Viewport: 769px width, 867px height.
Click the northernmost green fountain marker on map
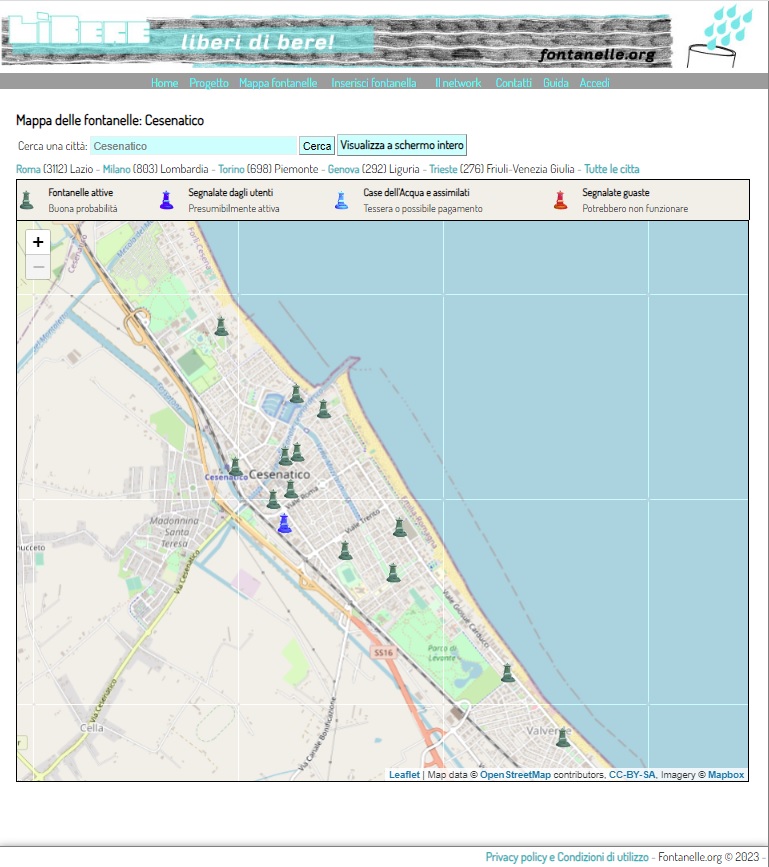click(221, 326)
